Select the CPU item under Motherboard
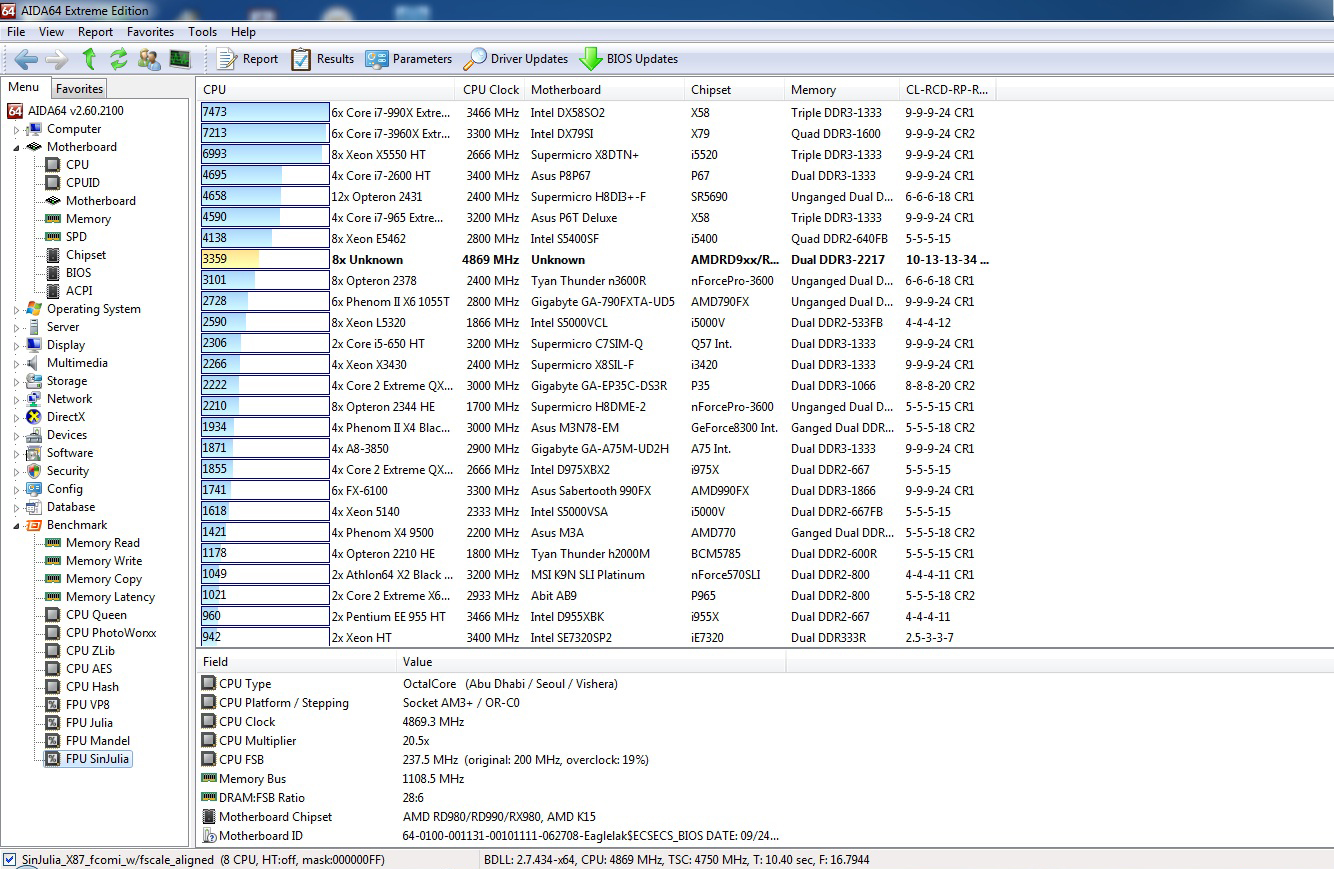Screen dimensions: 1334x869 (77, 165)
